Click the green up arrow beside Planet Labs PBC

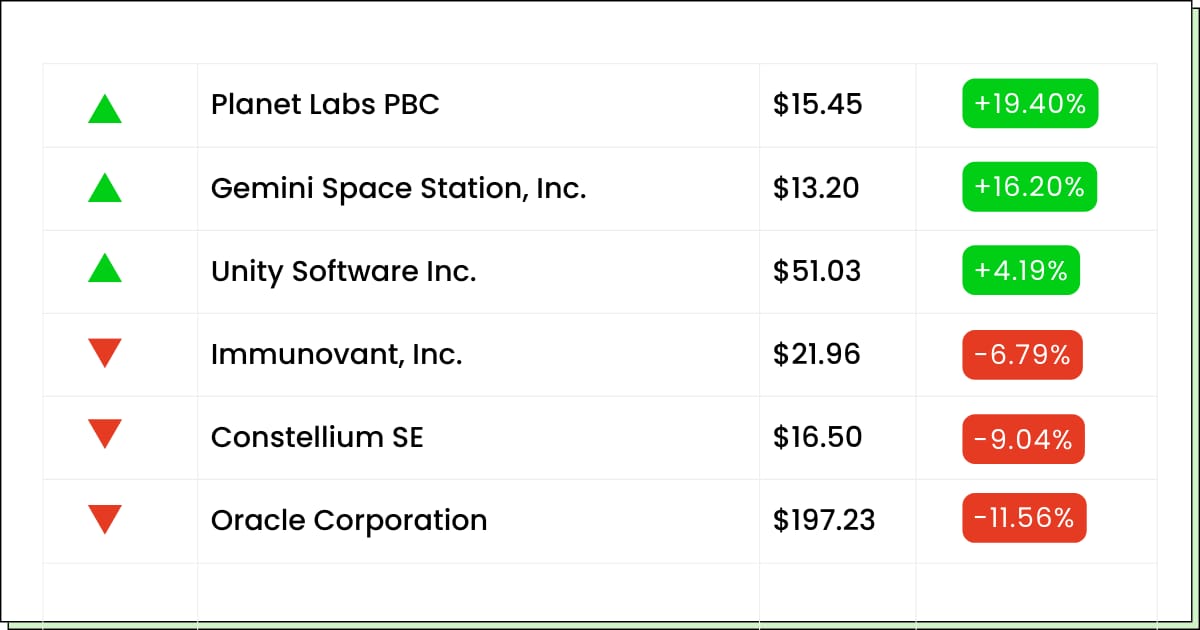(x=105, y=108)
